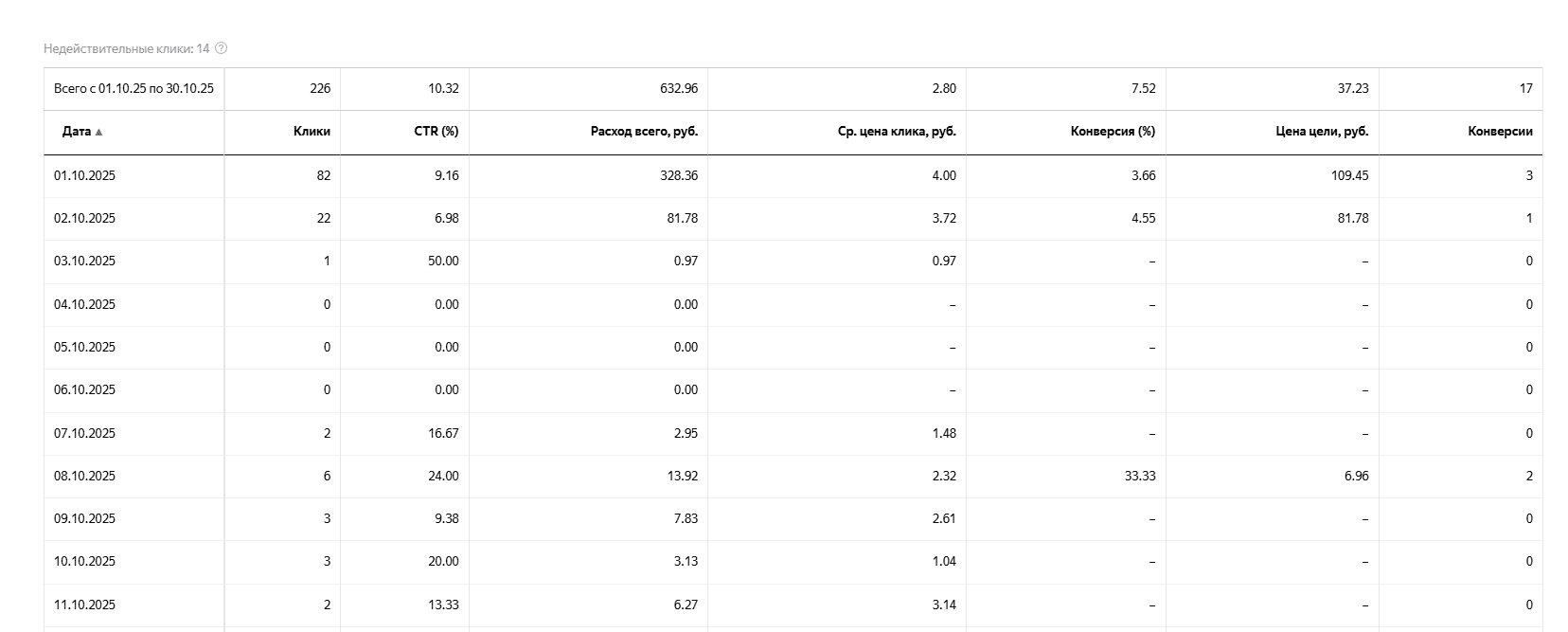Click the 02.10.2025 date cell

(84, 218)
